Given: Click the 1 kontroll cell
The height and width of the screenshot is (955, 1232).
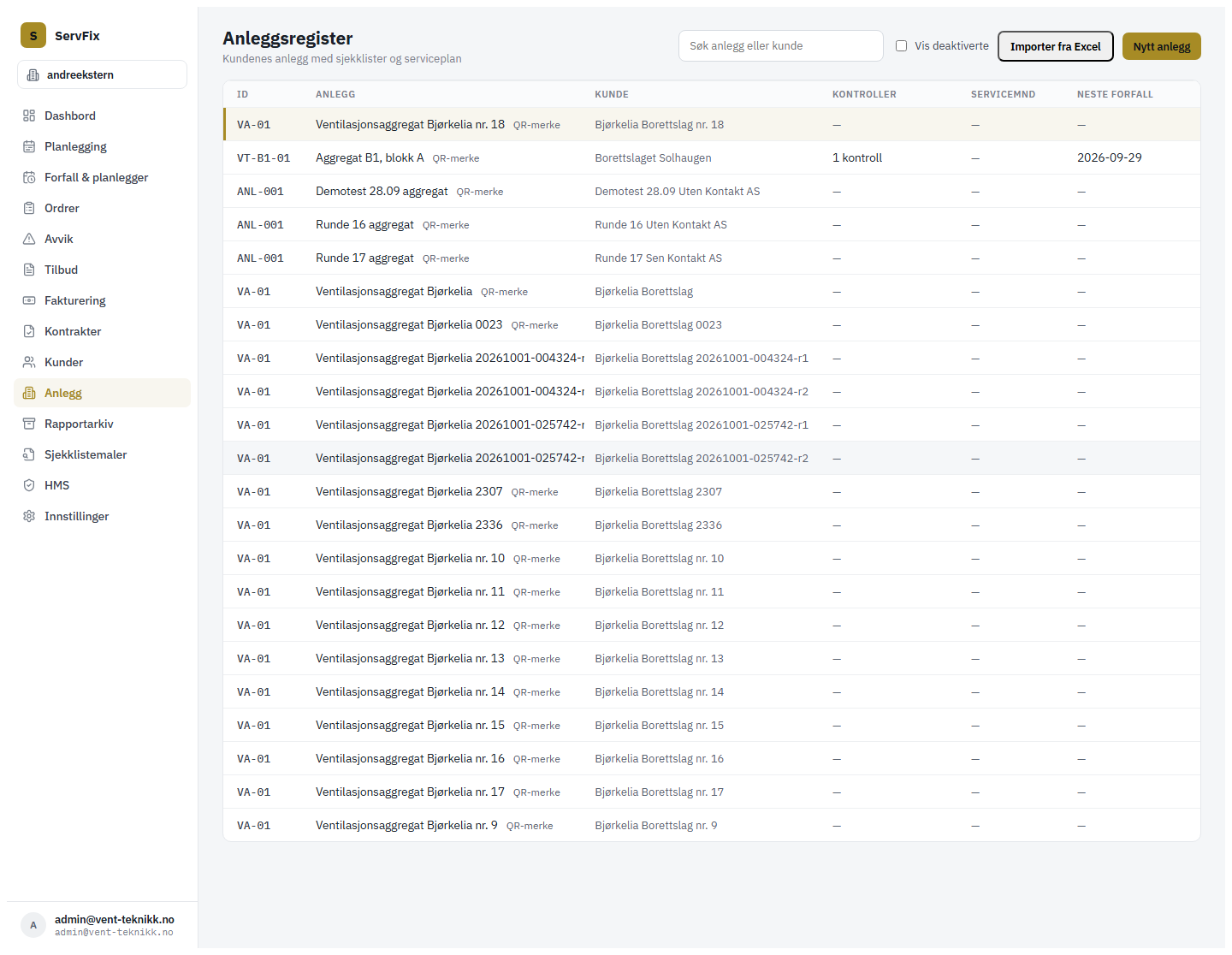Looking at the screenshot, I should (x=857, y=157).
